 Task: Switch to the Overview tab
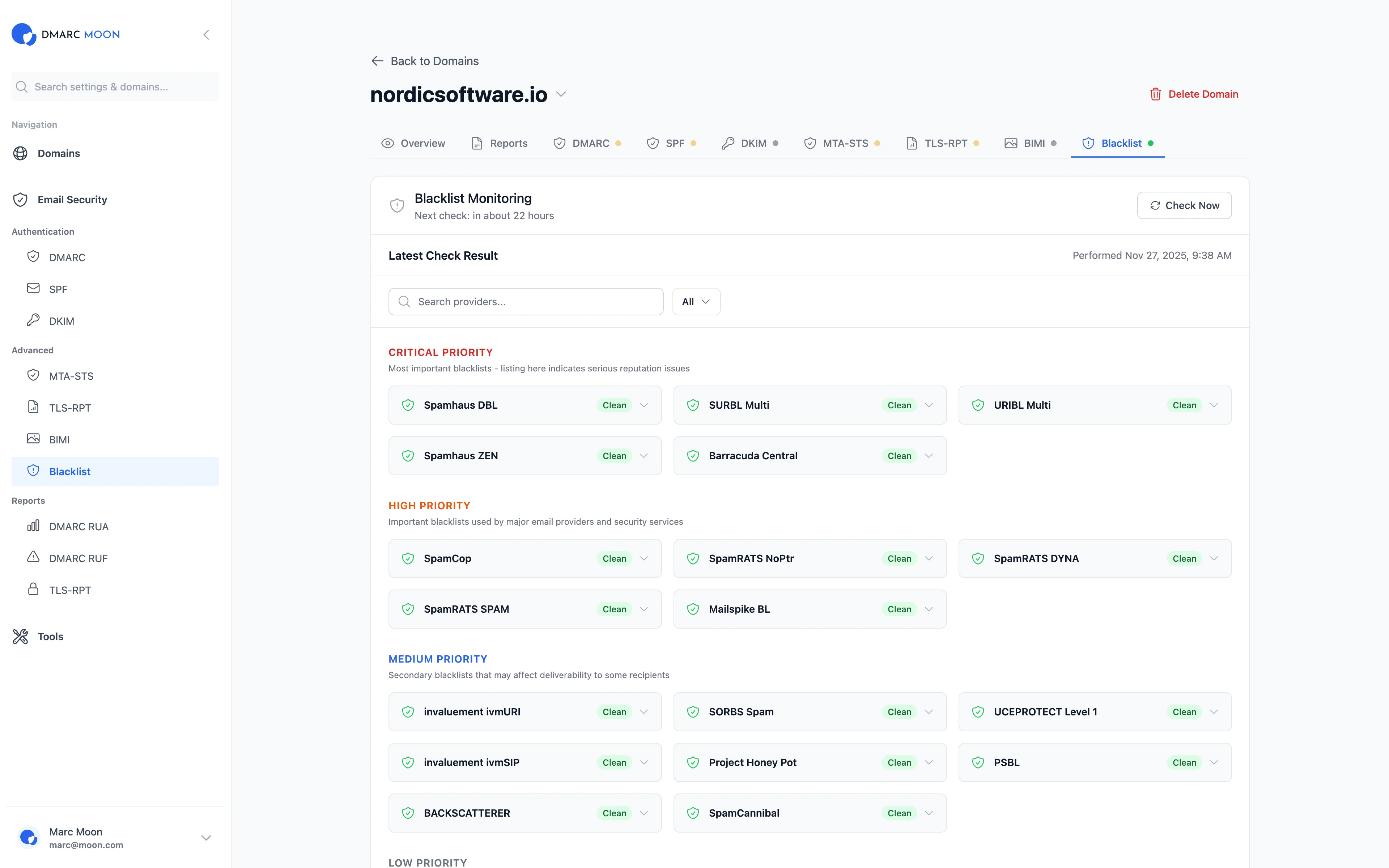(x=413, y=143)
